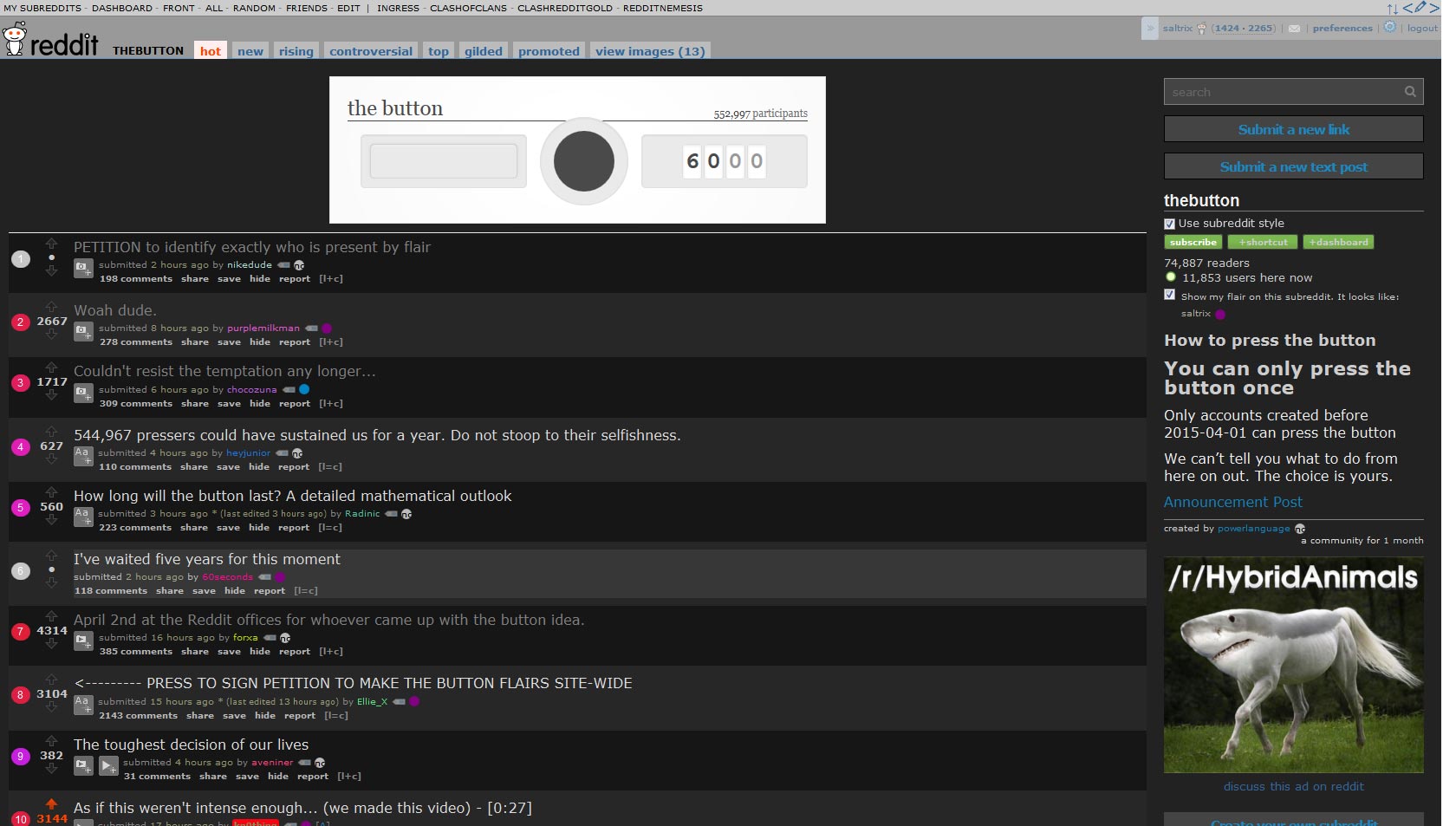Click the RES tag icon beside nikedude
1456x826 pixels.
(x=283, y=265)
